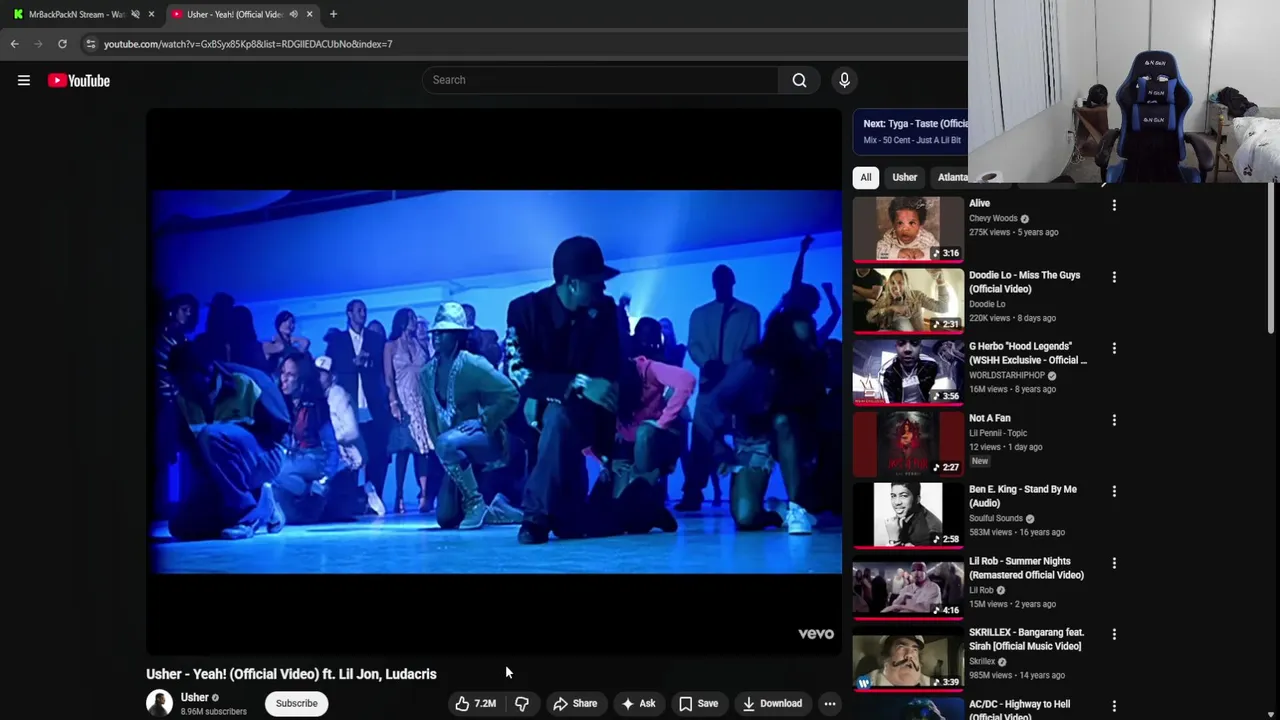Open the Usher channel name link

[x=194, y=697]
